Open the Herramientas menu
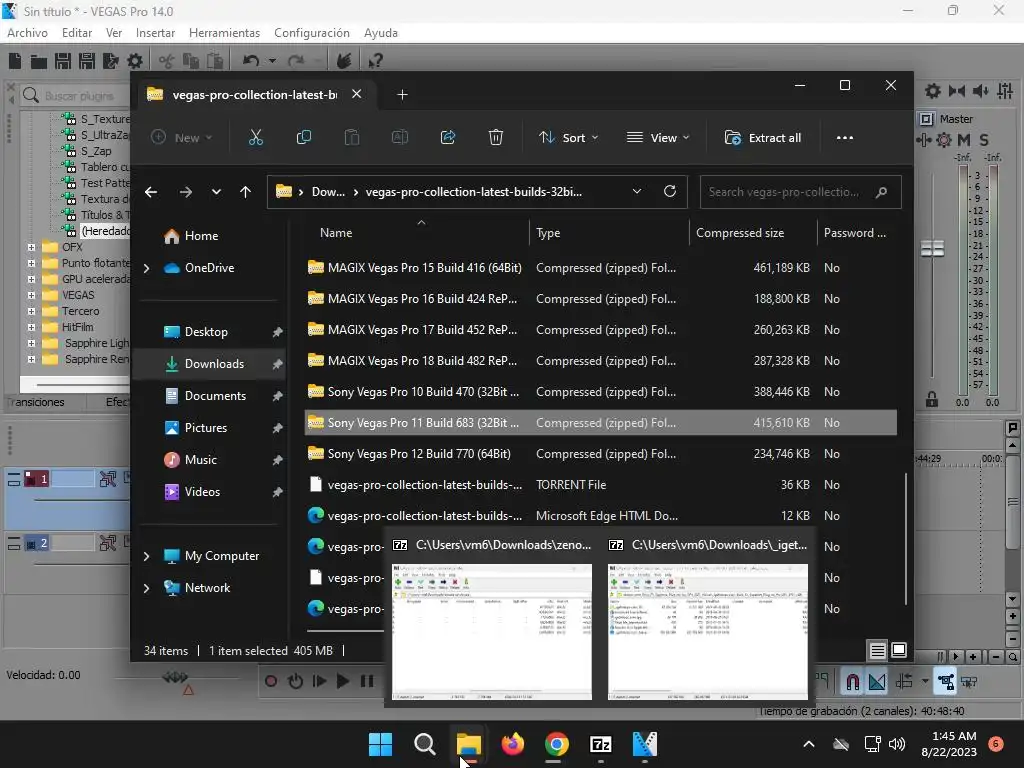The height and width of the screenshot is (768, 1024). point(224,33)
